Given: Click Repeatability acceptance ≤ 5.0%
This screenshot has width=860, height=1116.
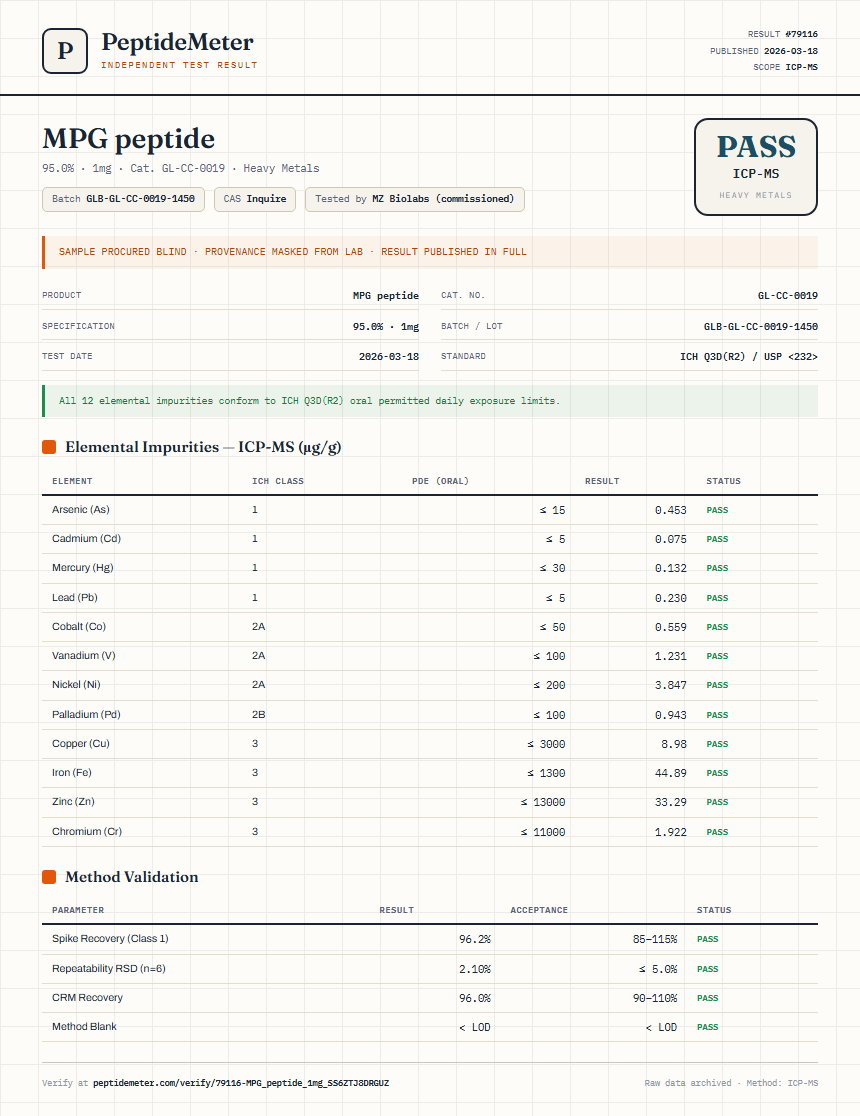Looking at the screenshot, I should click(658, 969).
